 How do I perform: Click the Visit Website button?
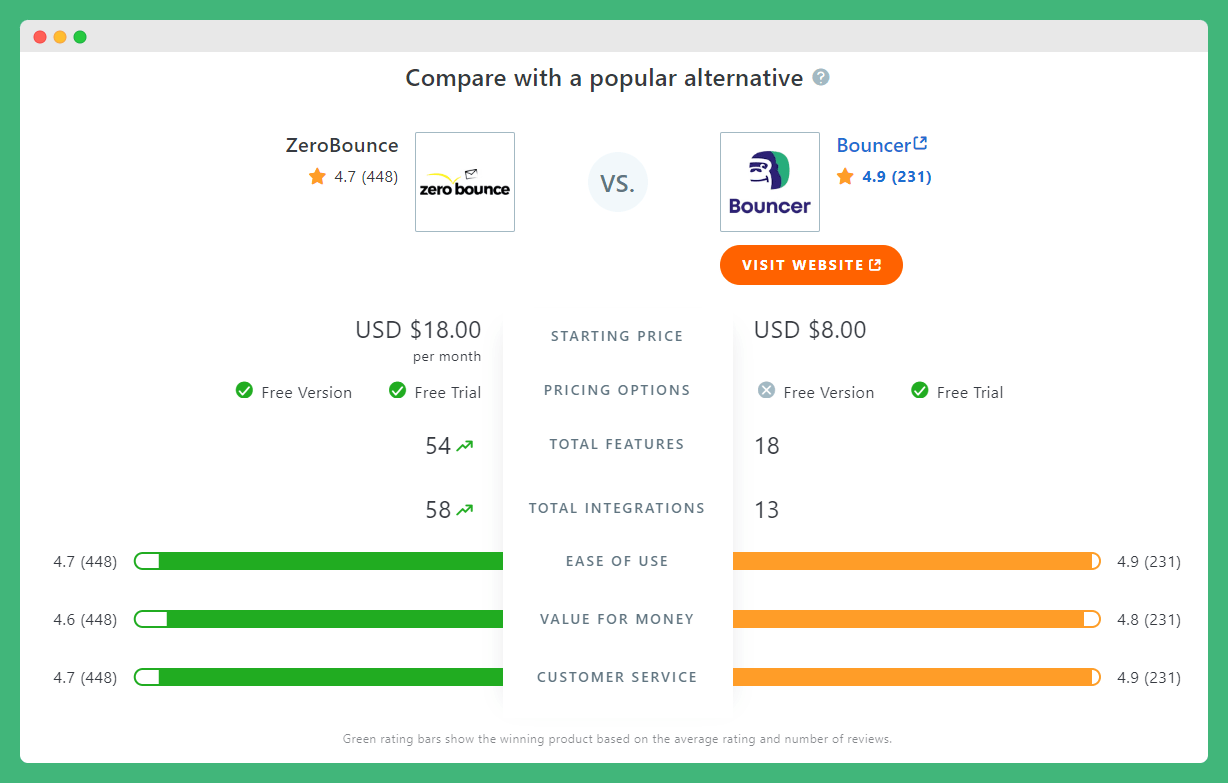coord(811,265)
